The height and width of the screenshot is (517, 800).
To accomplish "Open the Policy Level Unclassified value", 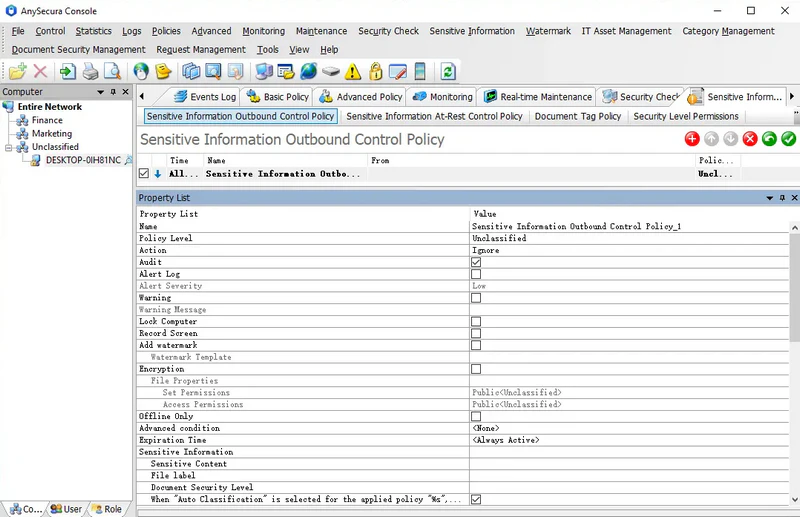I will [x=630, y=238].
